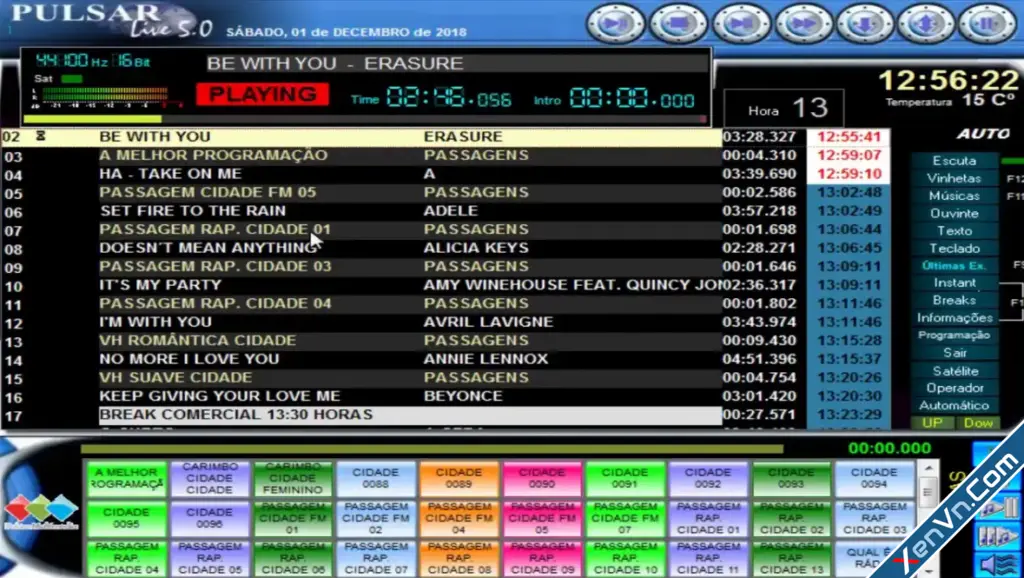
Task: Click the round up-down arrows button
Action: [927, 24]
